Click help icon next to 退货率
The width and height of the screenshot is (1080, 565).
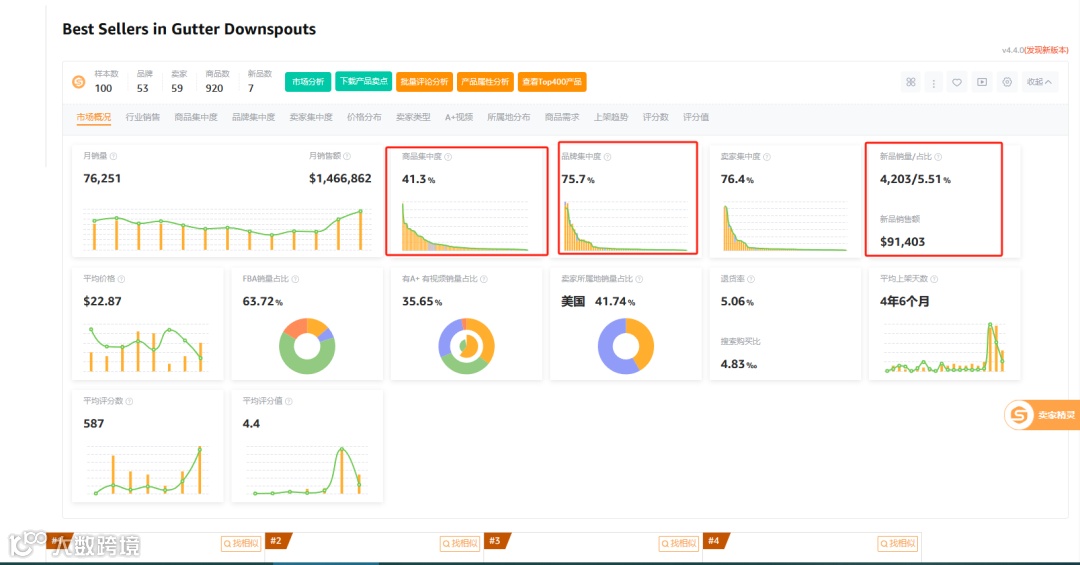point(751,279)
